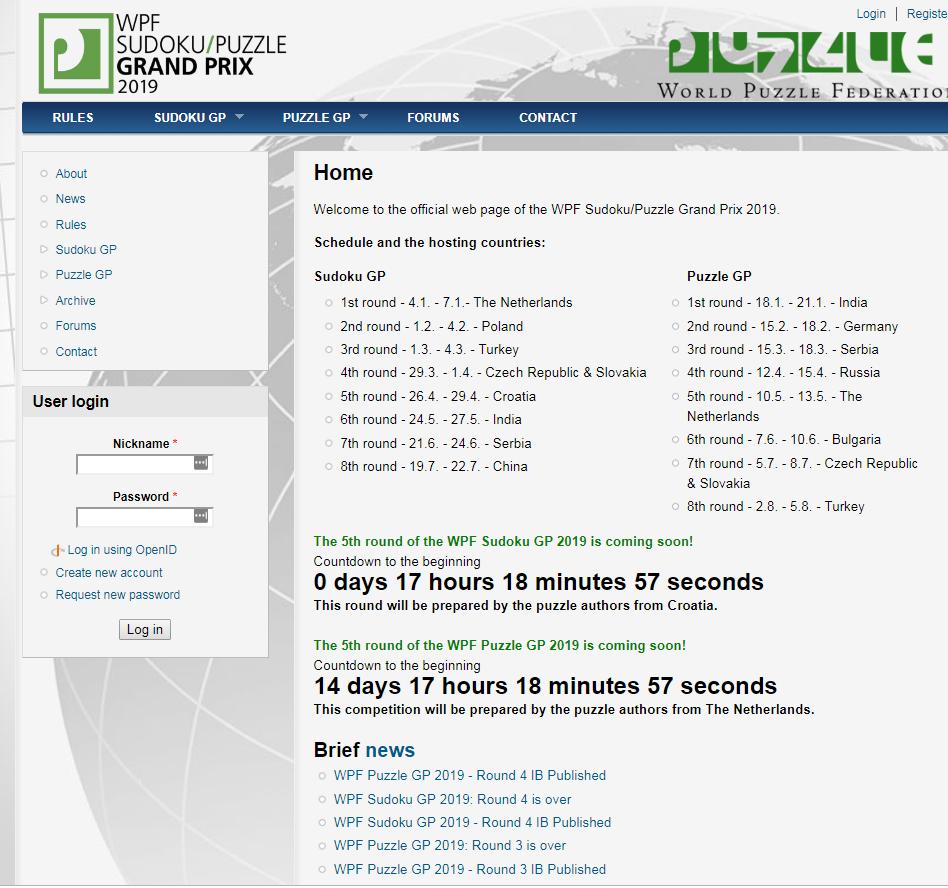Open FORUMS in the navigation bar
The image size is (948, 888).
tap(433, 117)
